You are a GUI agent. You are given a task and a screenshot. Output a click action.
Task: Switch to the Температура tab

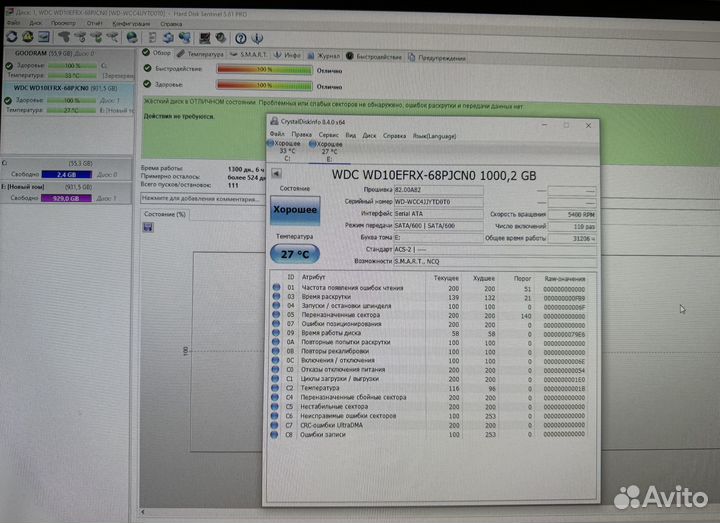[201, 54]
